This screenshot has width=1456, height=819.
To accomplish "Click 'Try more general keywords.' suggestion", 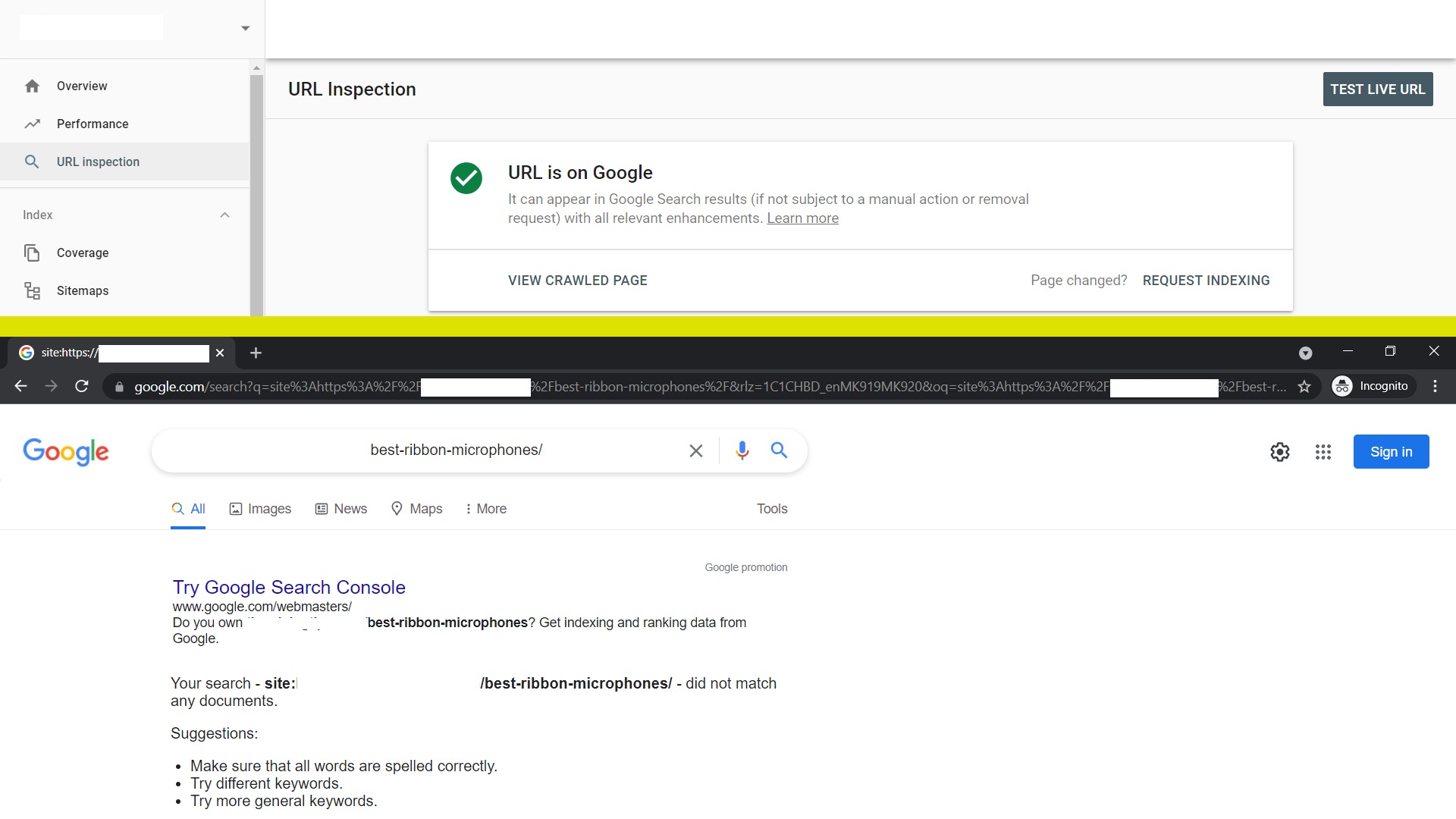I will point(284,801).
